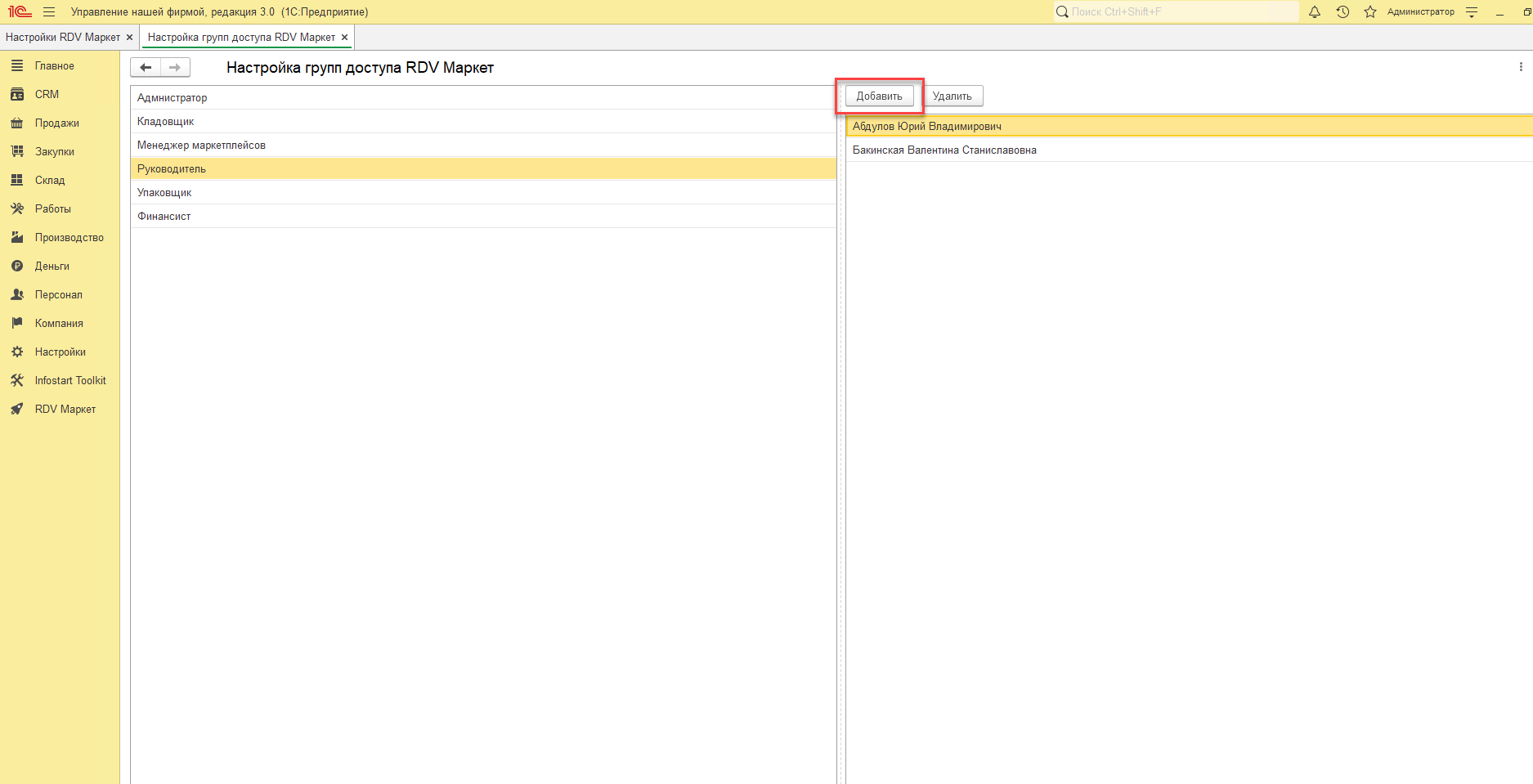Select Настройка групп доступа RDV Маркет tab

241,37
